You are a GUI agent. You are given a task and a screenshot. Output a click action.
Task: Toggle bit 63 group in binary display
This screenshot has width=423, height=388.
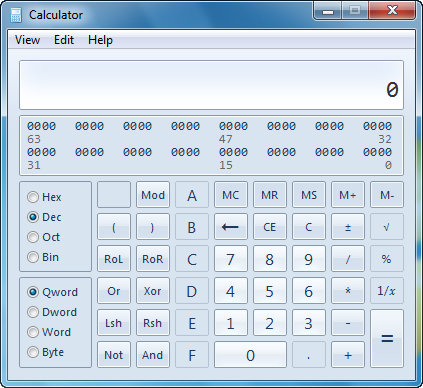pyautogui.click(x=41, y=126)
